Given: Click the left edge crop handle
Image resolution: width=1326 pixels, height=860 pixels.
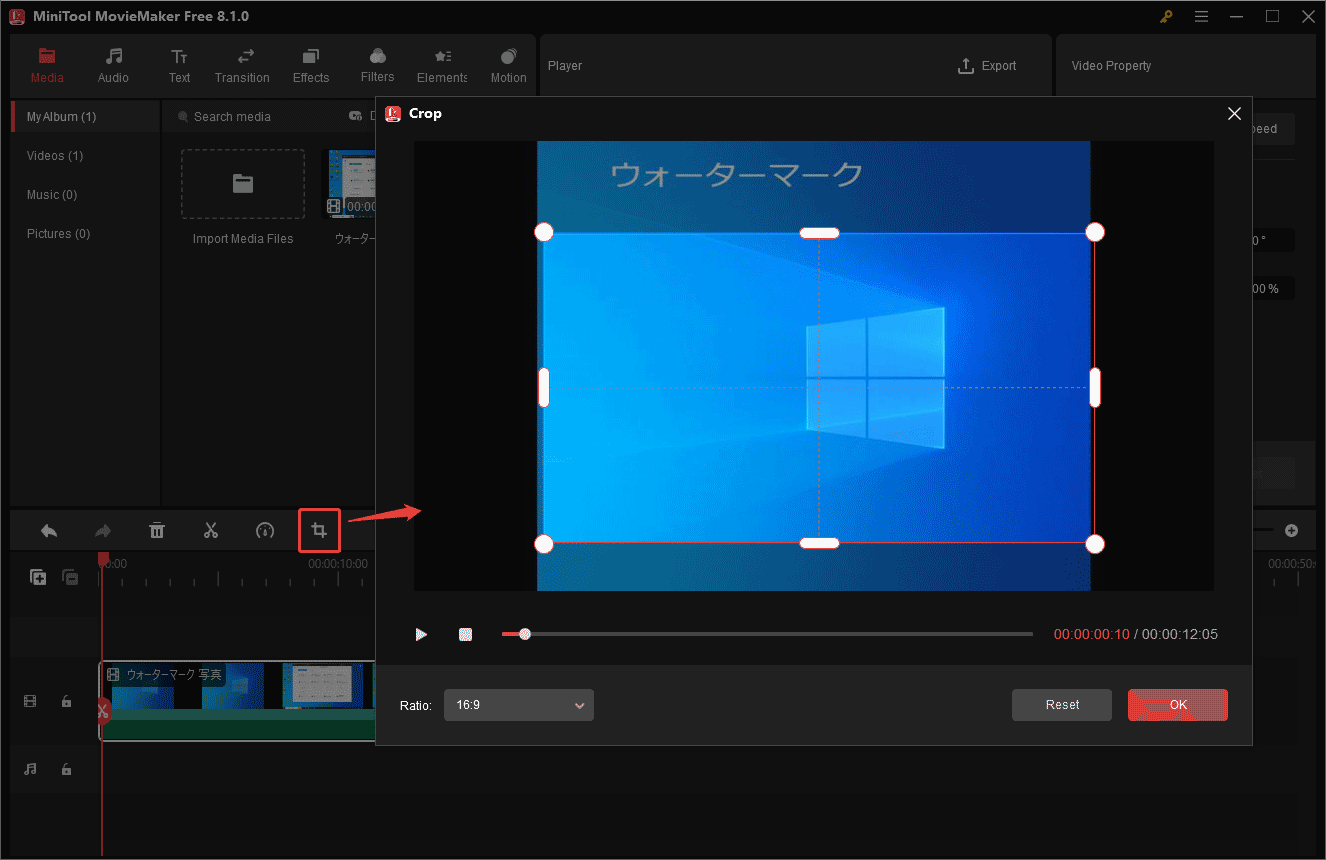Looking at the screenshot, I should pyautogui.click(x=544, y=388).
